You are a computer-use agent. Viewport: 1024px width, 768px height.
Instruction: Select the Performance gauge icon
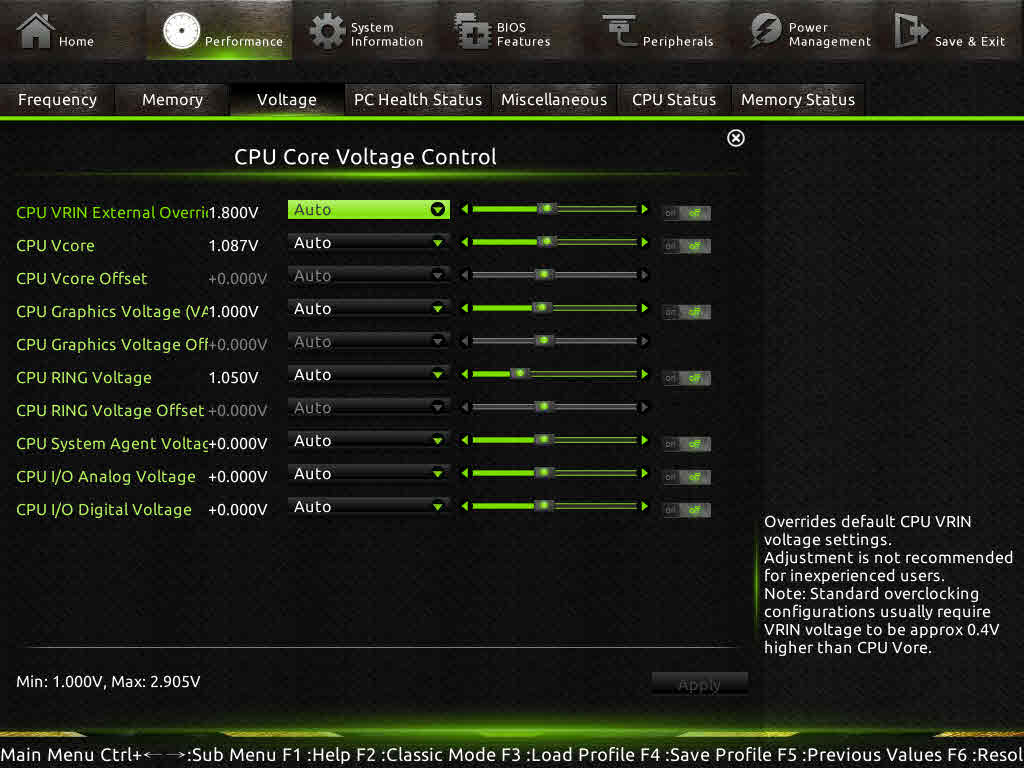[x=181, y=31]
